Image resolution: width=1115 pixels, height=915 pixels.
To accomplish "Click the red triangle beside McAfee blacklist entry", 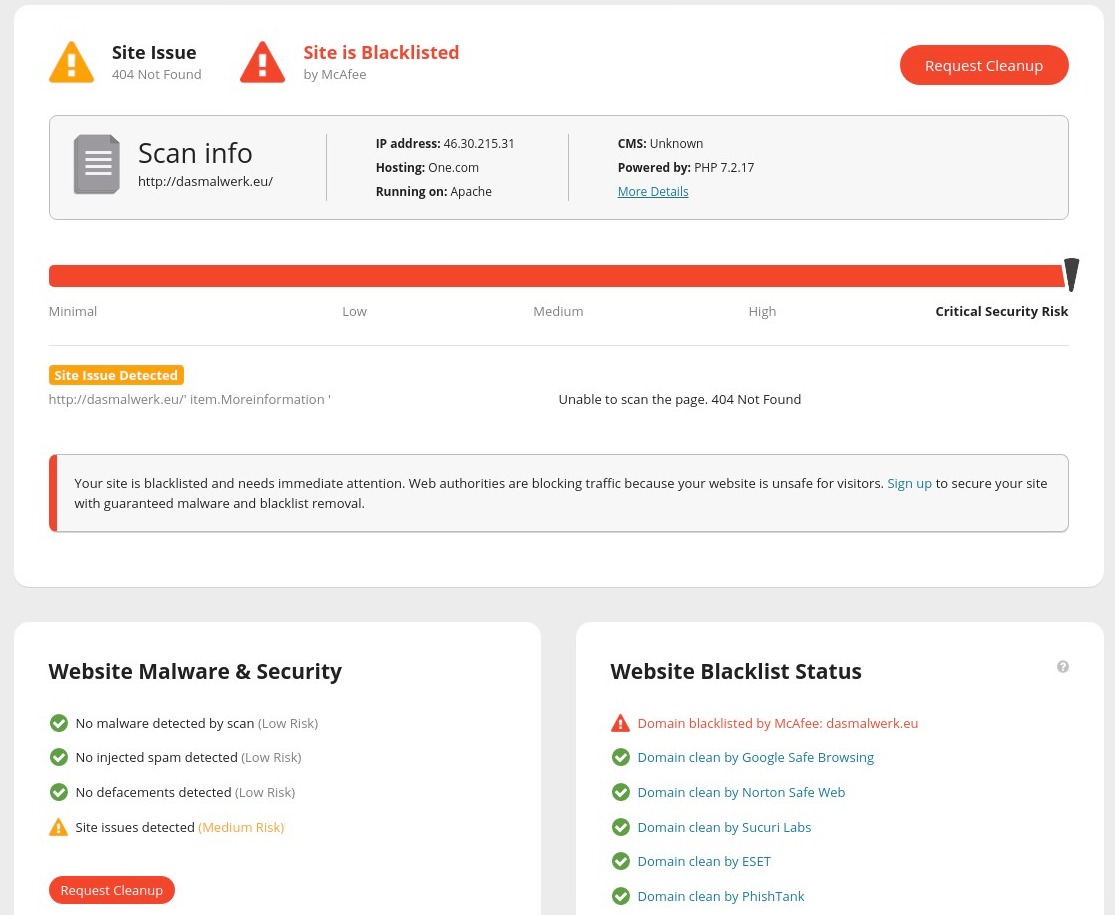I will (621, 723).
